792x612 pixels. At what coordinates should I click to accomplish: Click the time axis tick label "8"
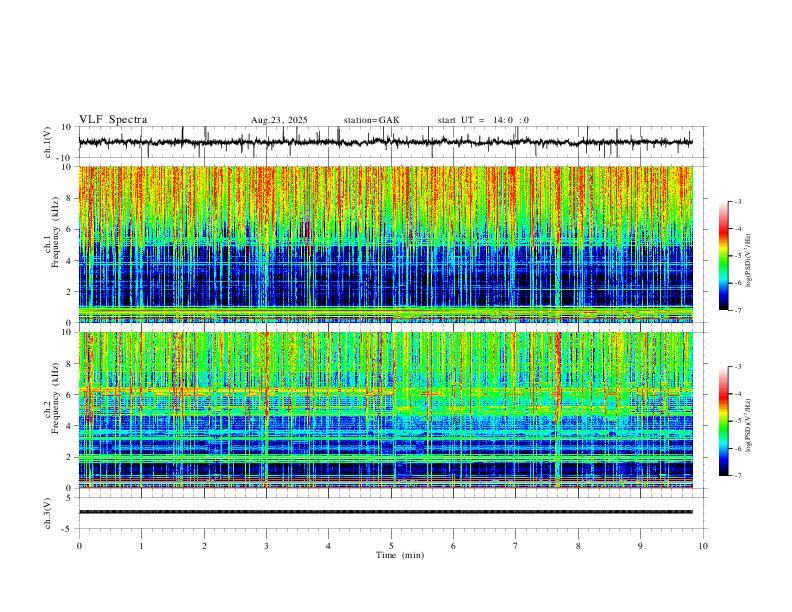(x=578, y=546)
